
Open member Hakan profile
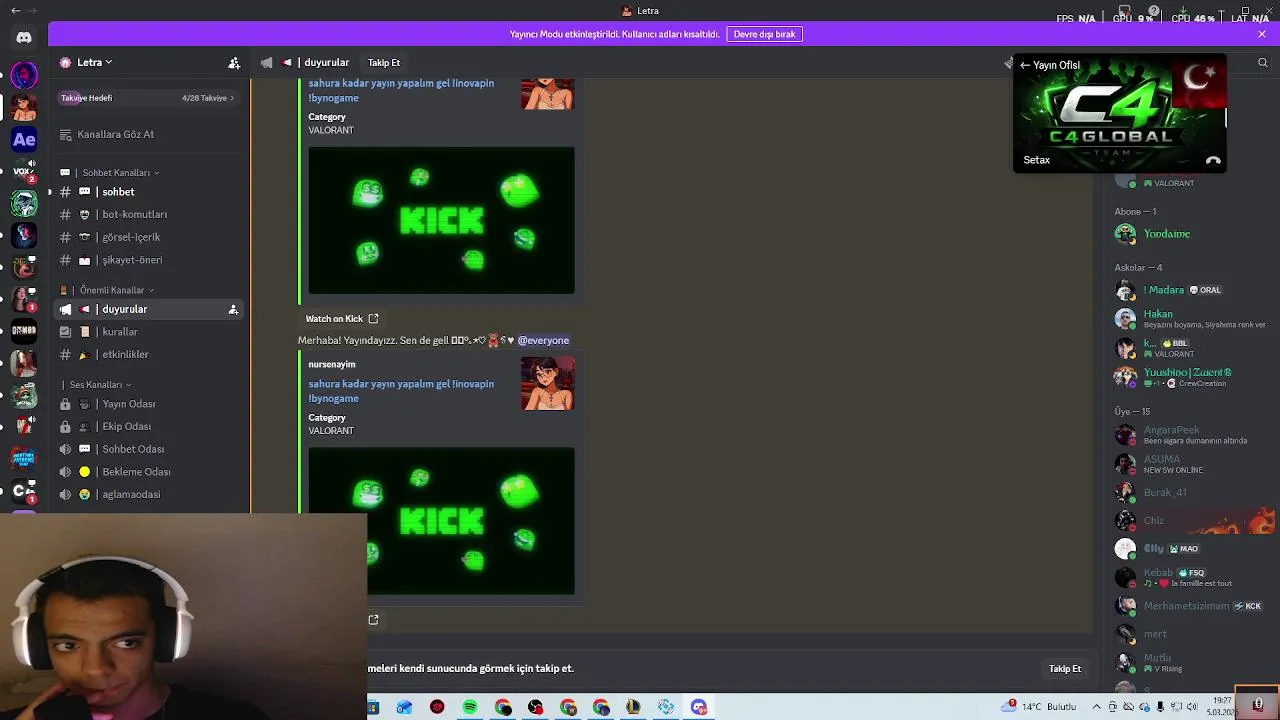click(x=1190, y=319)
